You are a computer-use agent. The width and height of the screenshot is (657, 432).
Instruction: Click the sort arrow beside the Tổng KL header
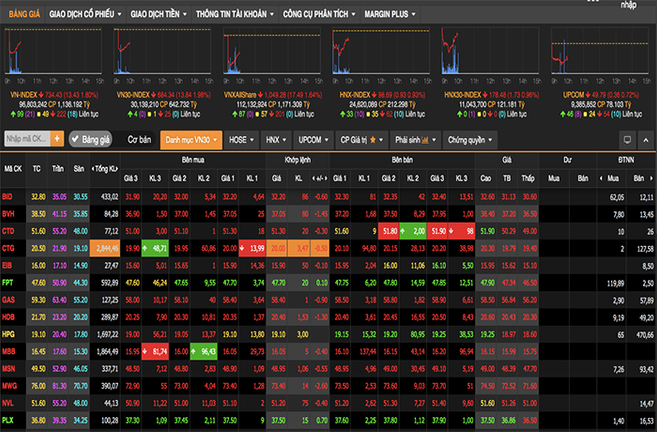pyautogui.click(x=93, y=168)
